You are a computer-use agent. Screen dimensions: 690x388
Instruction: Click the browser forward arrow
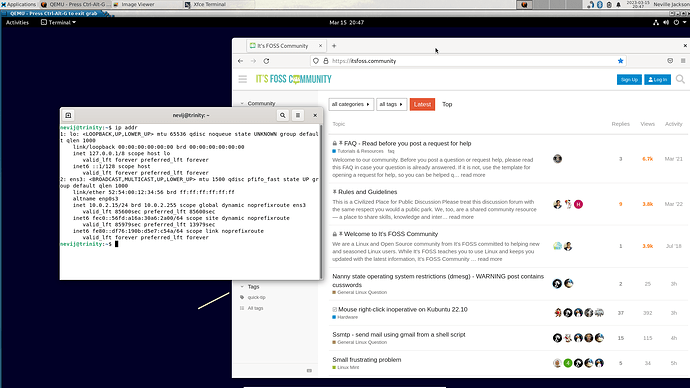[x=253, y=61]
